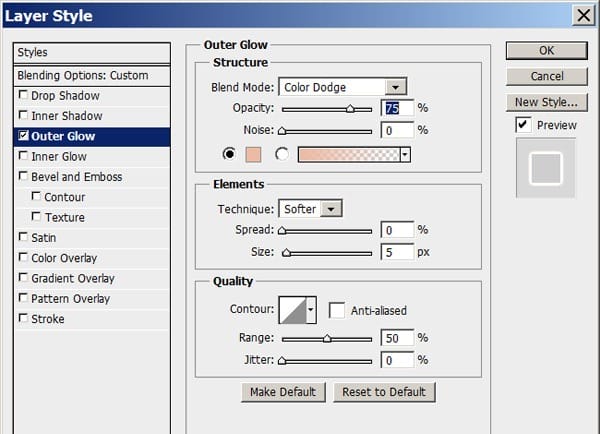Tick the Bevel and Emboss checkbox
The image size is (600, 434).
(x=23, y=176)
